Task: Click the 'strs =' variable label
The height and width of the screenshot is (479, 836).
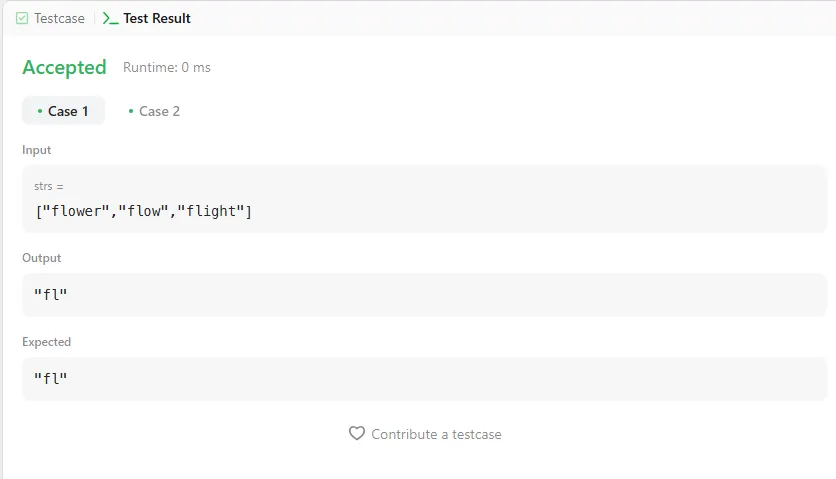Action: (x=49, y=186)
